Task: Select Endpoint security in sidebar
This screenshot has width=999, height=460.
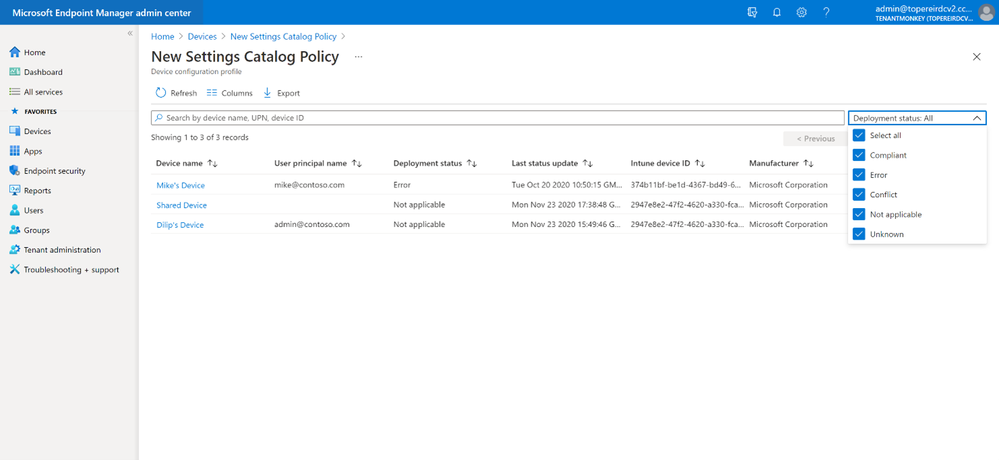Action: pos(55,171)
